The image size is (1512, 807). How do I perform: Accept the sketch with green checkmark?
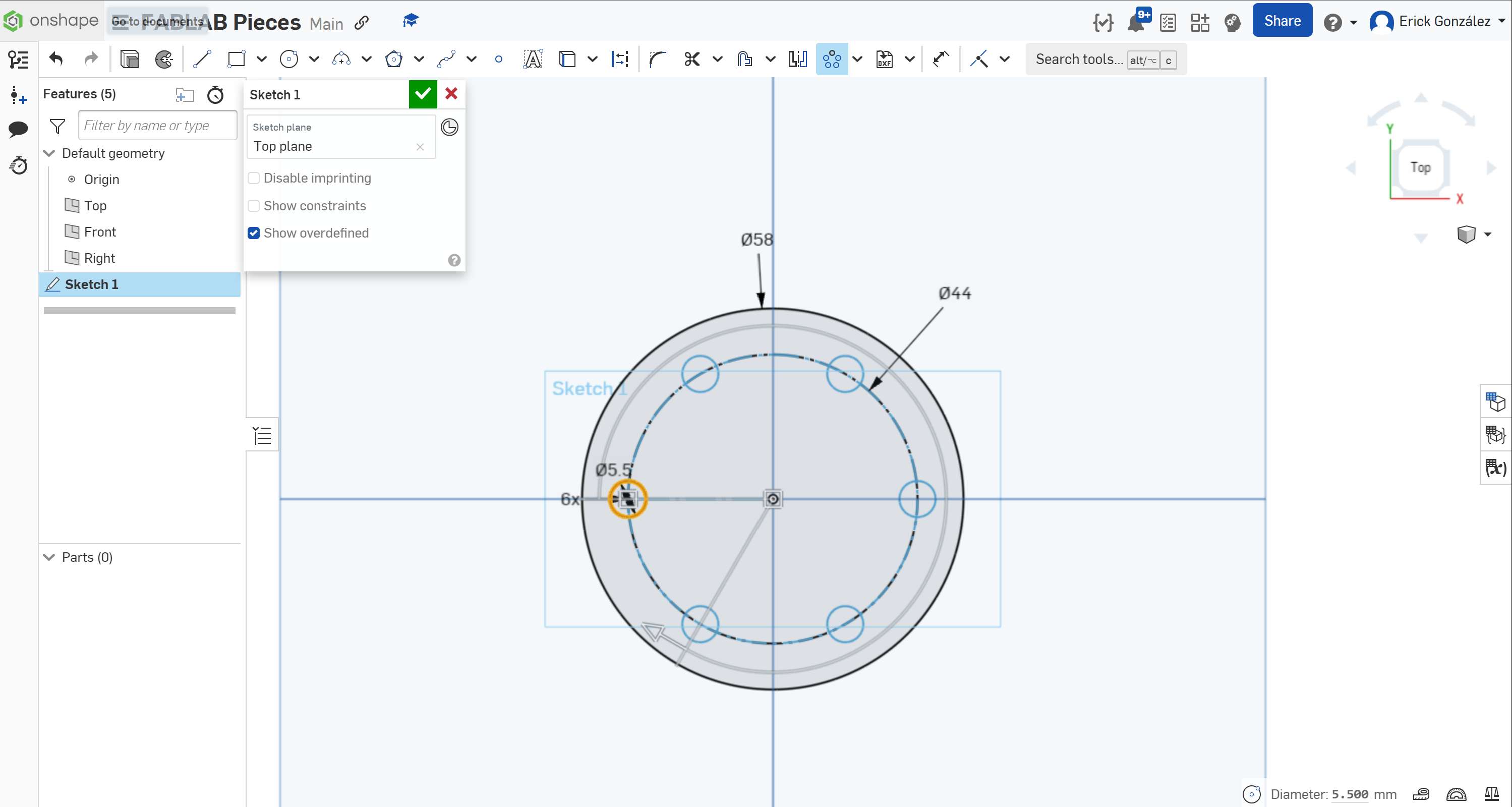[423, 94]
